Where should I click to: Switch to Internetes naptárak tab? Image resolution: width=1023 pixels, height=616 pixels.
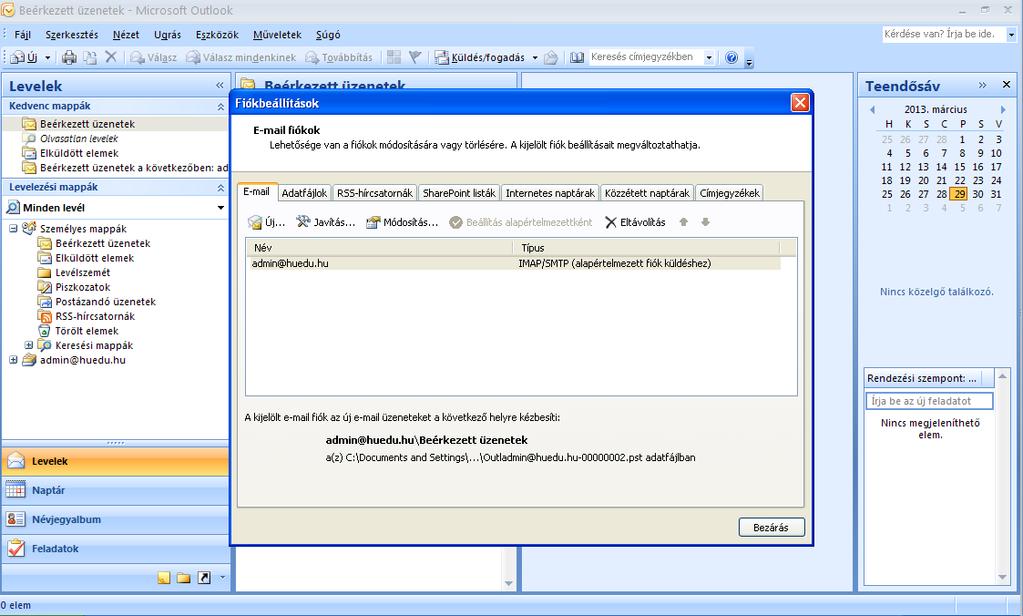pyautogui.click(x=550, y=193)
